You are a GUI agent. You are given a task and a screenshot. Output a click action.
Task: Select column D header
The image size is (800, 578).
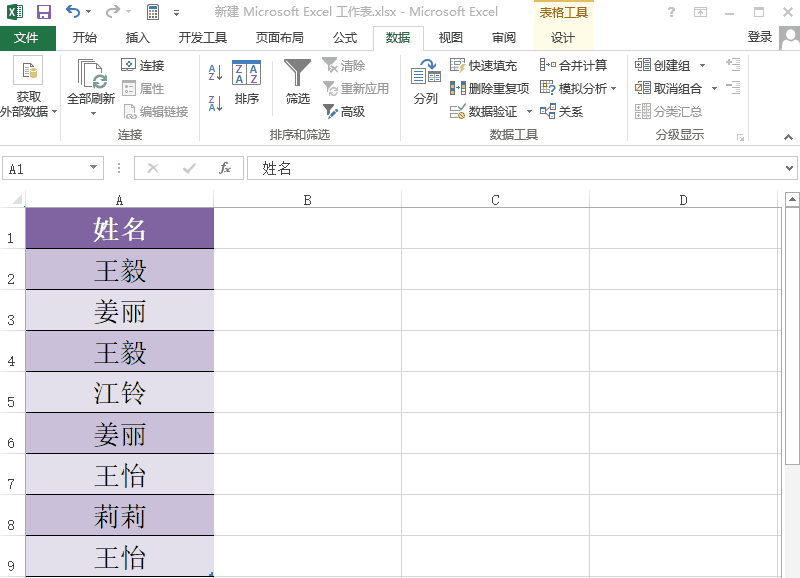pyautogui.click(x=684, y=199)
